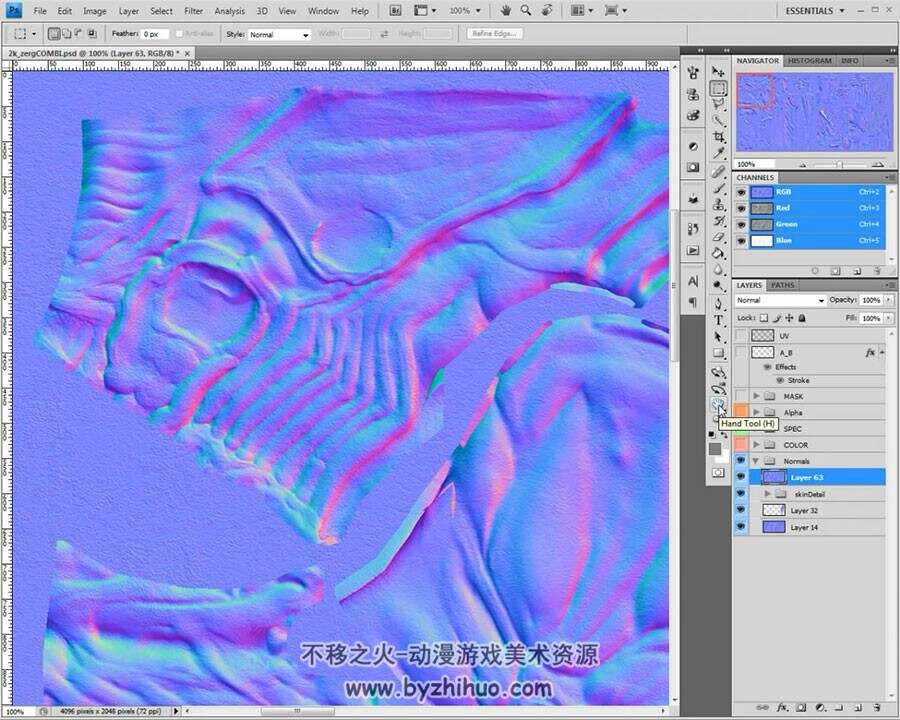
Task: Select the Crop tool
Action: click(x=718, y=137)
